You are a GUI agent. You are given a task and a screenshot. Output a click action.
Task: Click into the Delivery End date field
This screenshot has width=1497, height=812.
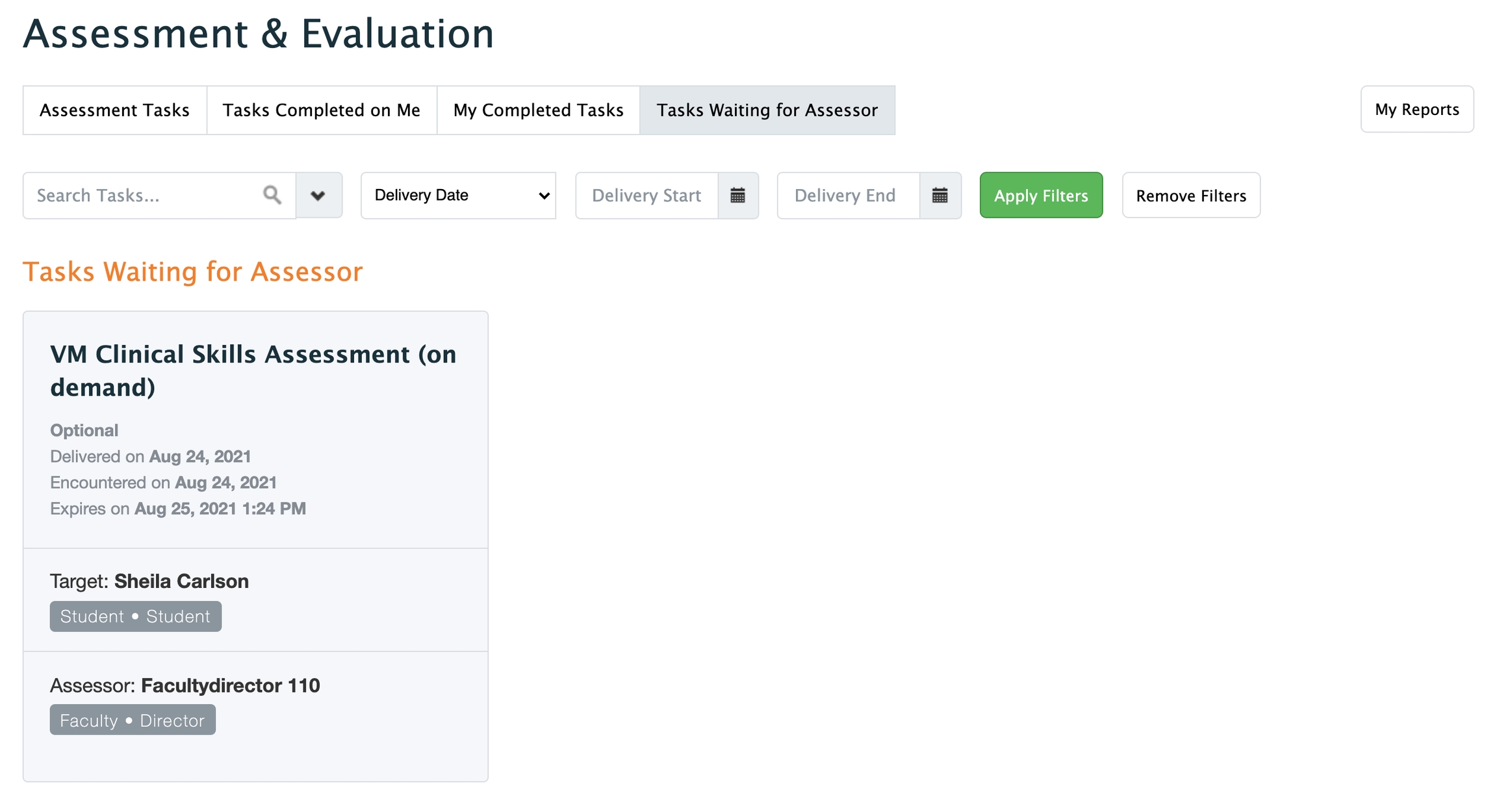tap(847, 195)
